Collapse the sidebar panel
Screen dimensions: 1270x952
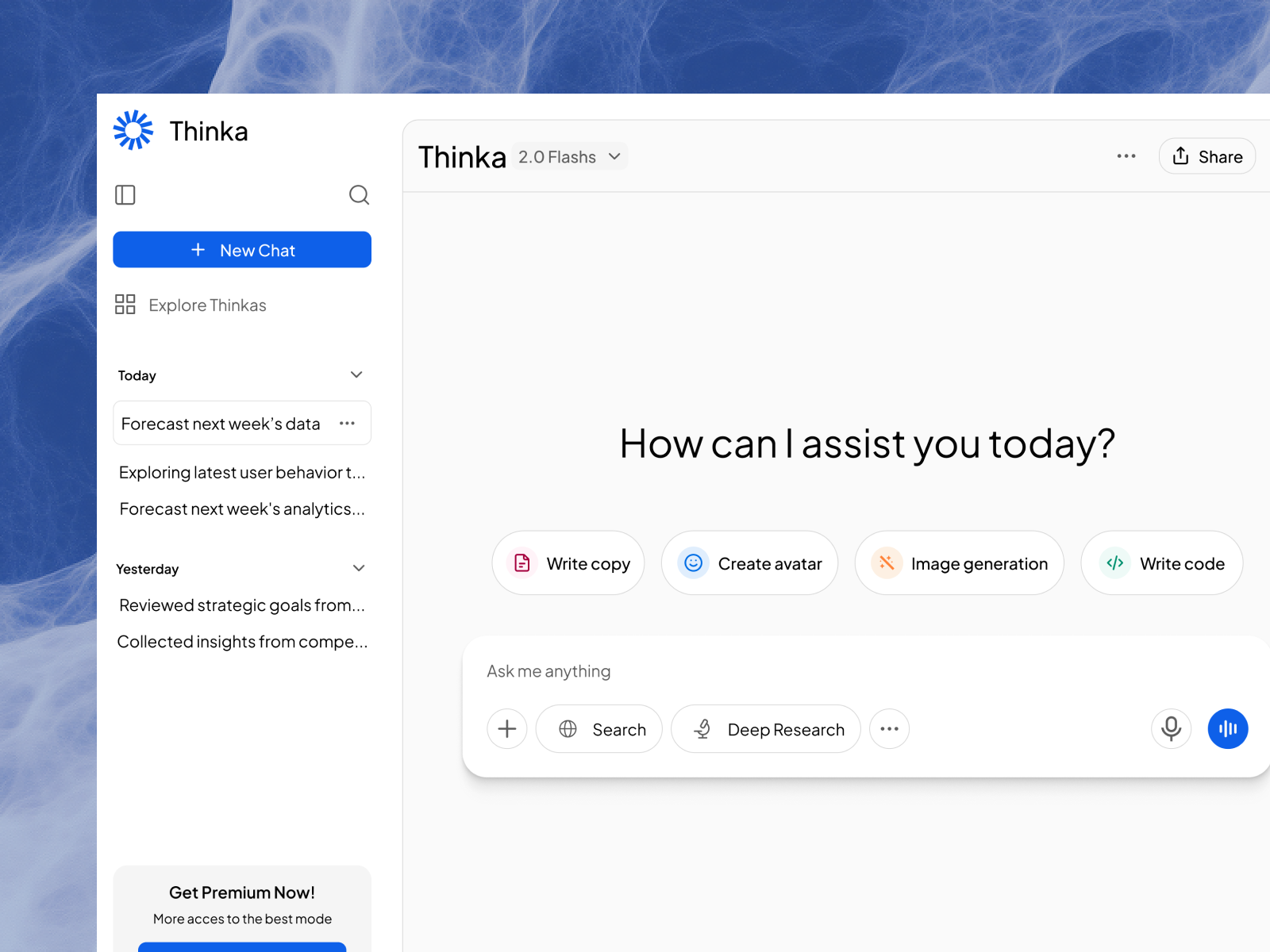click(x=125, y=194)
